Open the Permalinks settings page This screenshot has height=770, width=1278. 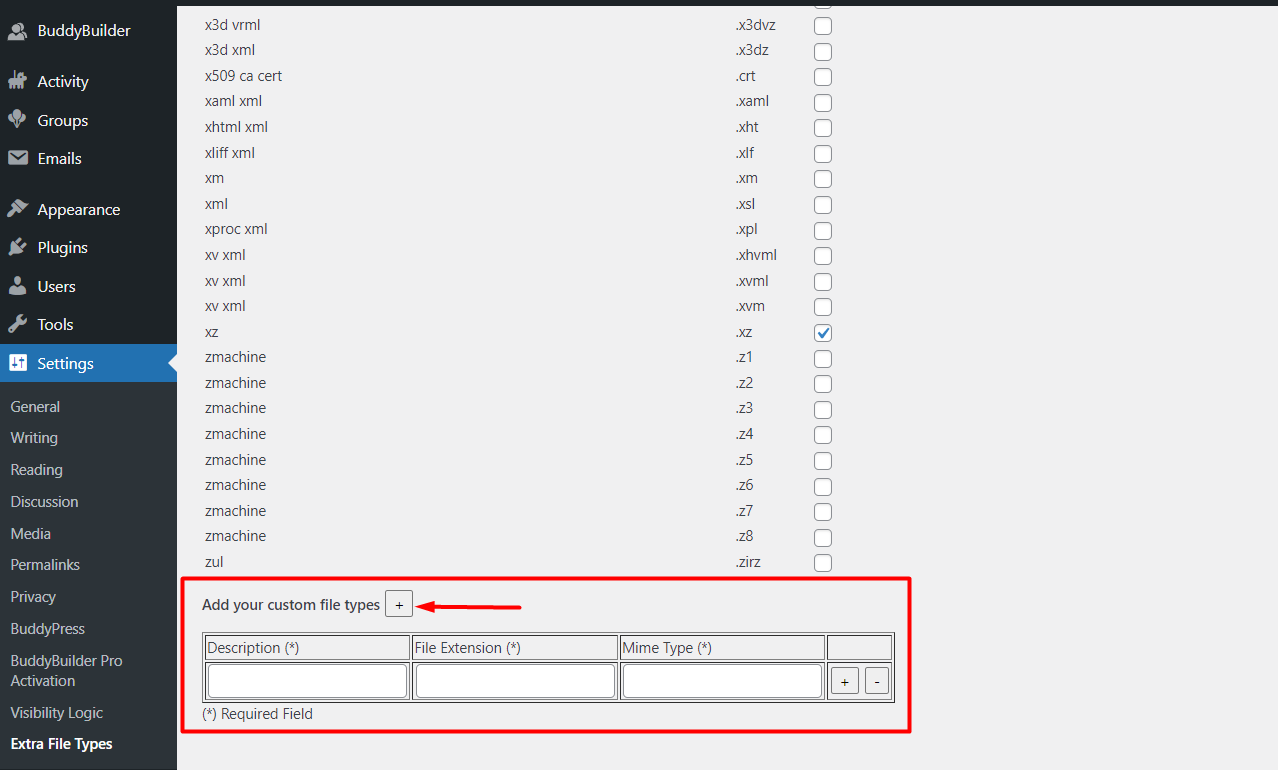pos(44,564)
